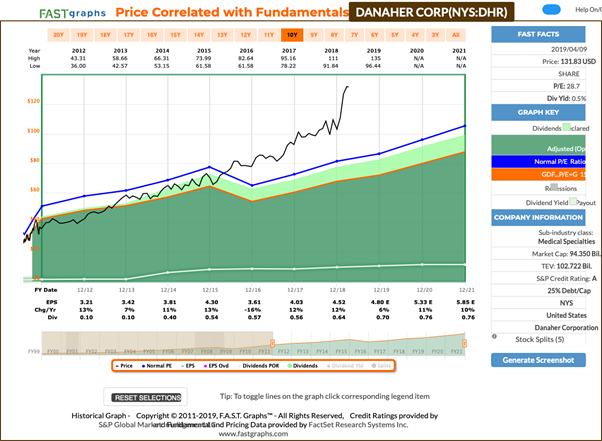Toggle the EPS legend item
This screenshot has width=602, height=441.
188,366
